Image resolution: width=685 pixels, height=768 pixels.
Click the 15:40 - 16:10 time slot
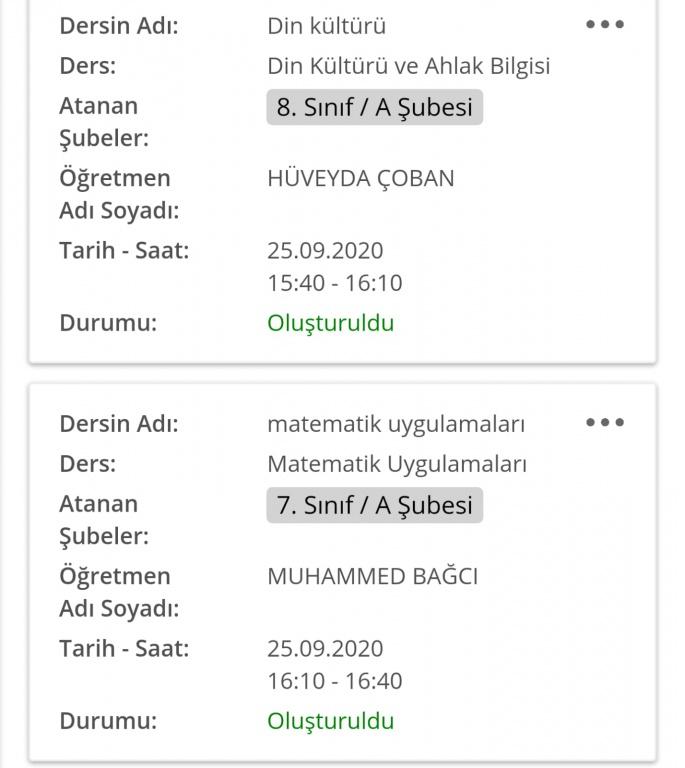(x=334, y=283)
